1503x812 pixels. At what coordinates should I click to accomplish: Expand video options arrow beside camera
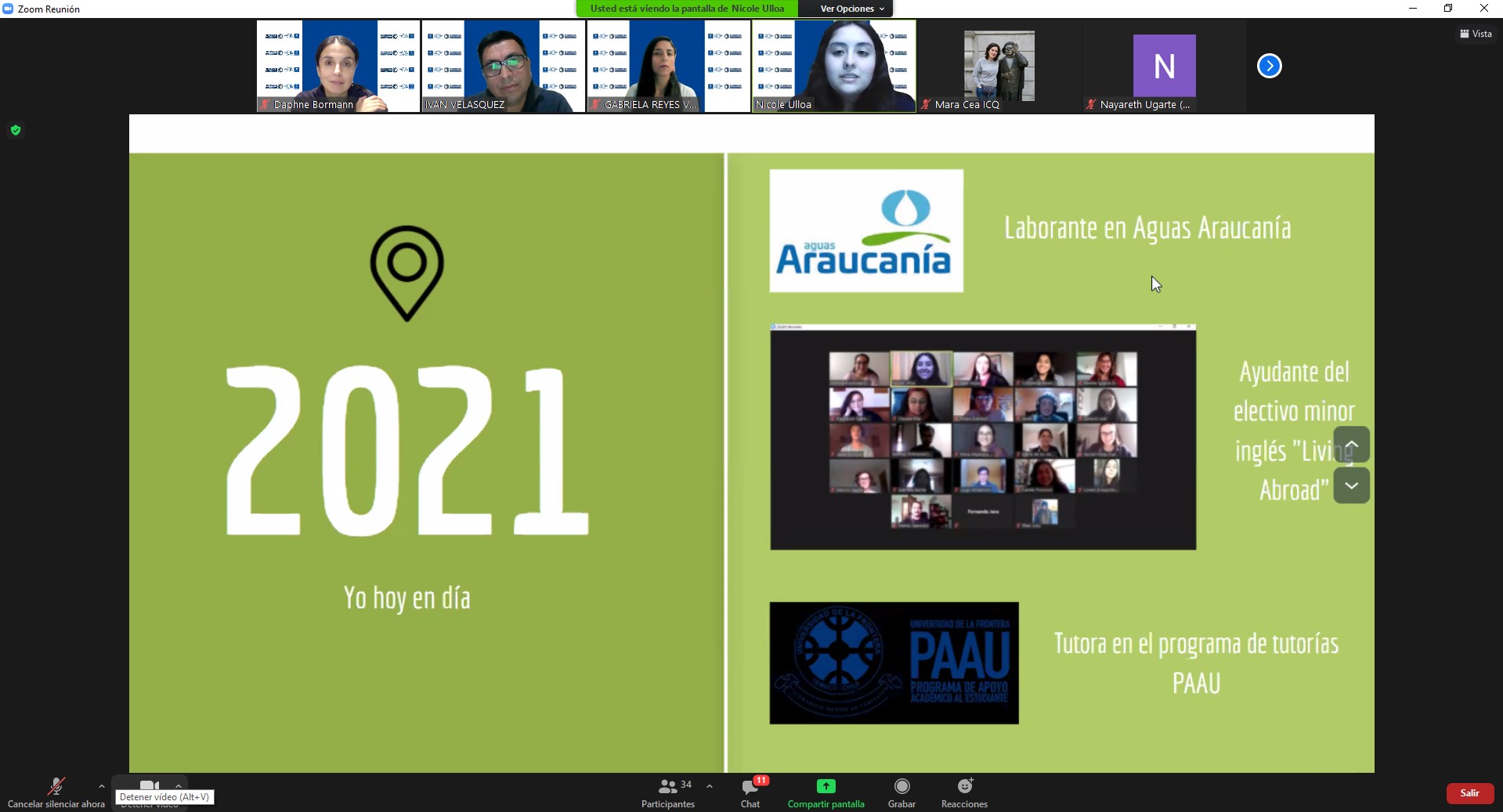(179, 785)
